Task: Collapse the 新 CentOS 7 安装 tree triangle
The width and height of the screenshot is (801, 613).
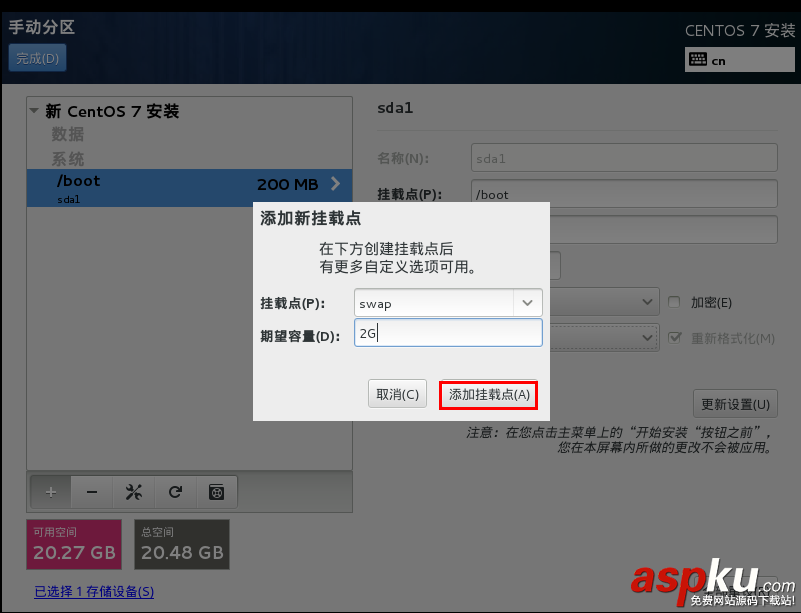Action: pos(34,110)
